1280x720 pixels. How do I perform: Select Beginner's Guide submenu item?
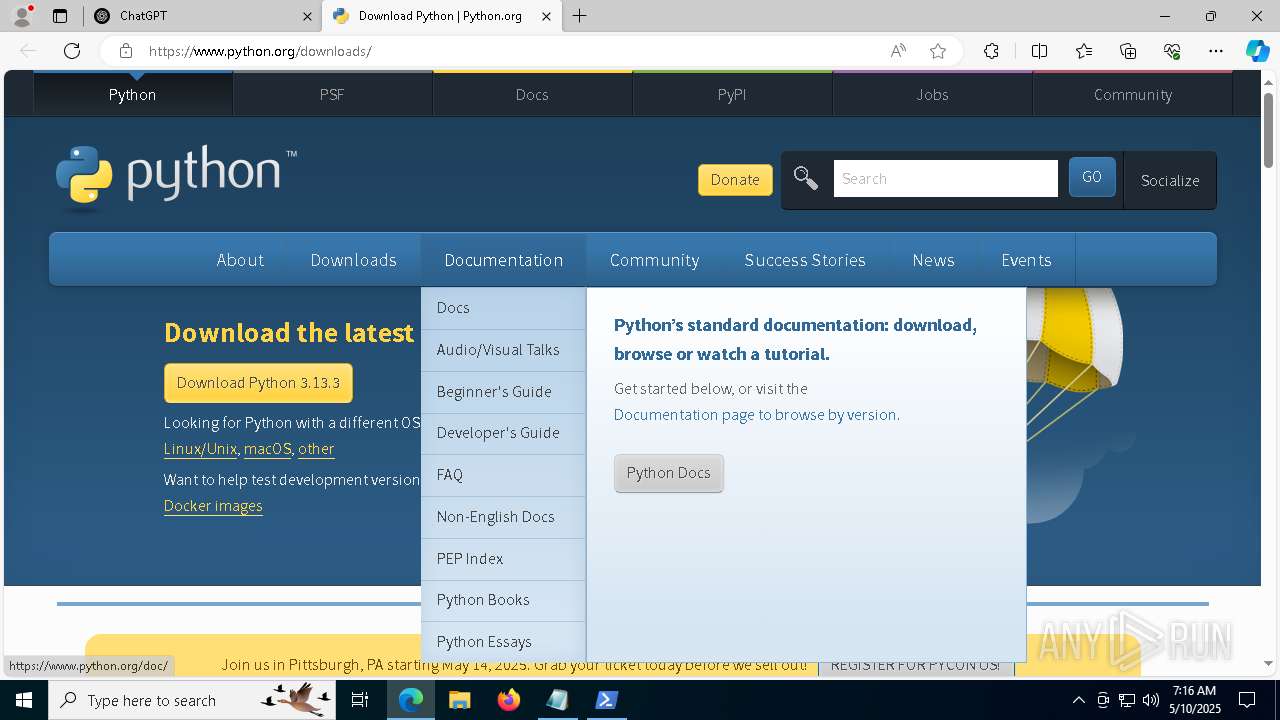point(503,392)
